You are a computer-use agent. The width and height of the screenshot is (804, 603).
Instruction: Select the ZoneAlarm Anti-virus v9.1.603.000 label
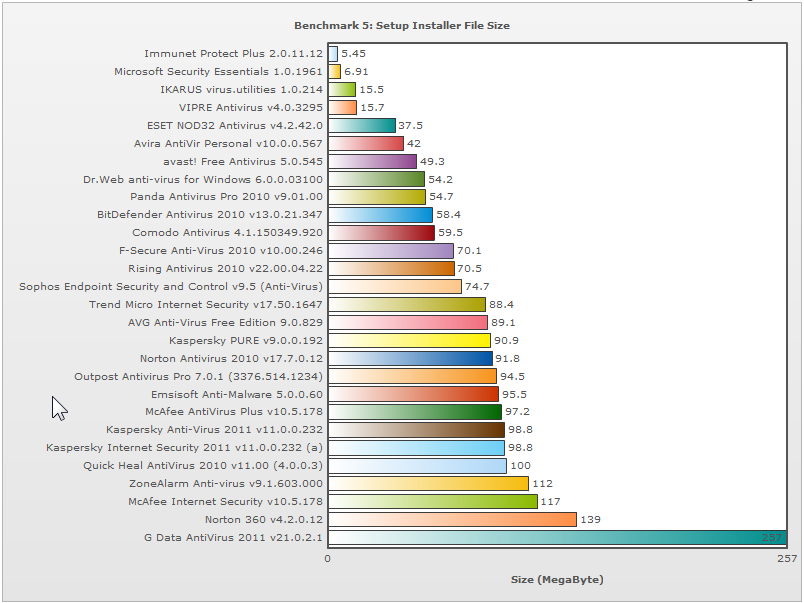(x=226, y=483)
